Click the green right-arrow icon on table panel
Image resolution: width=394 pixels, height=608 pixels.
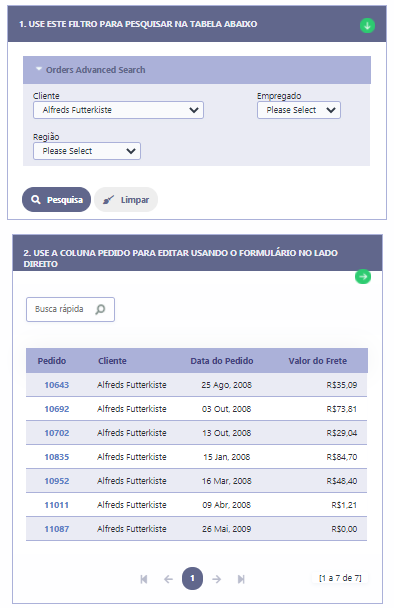363,276
